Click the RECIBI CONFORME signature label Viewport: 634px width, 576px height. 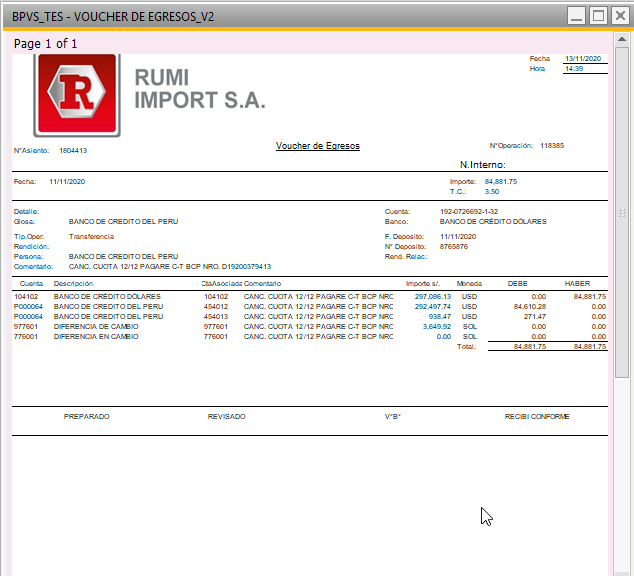537,417
